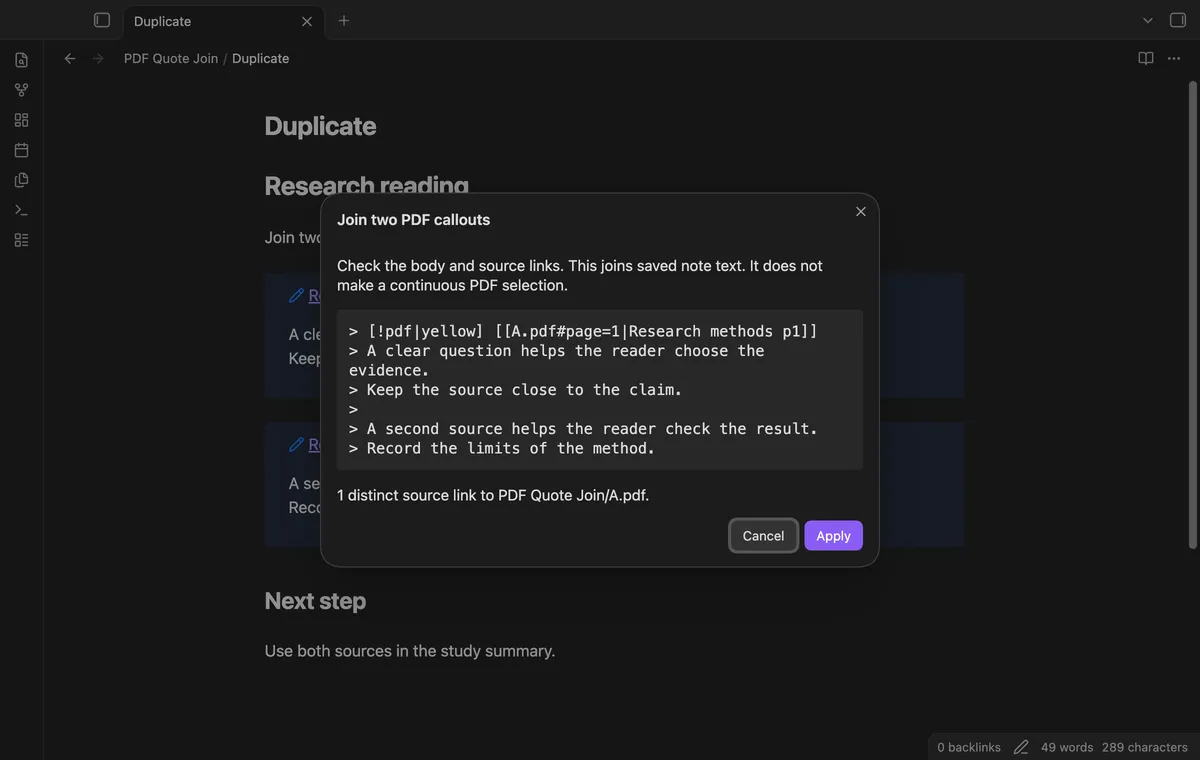Click the second callout's pencil icon
Viewport: 1200px width, 760px height.
(x=296, y=444)
